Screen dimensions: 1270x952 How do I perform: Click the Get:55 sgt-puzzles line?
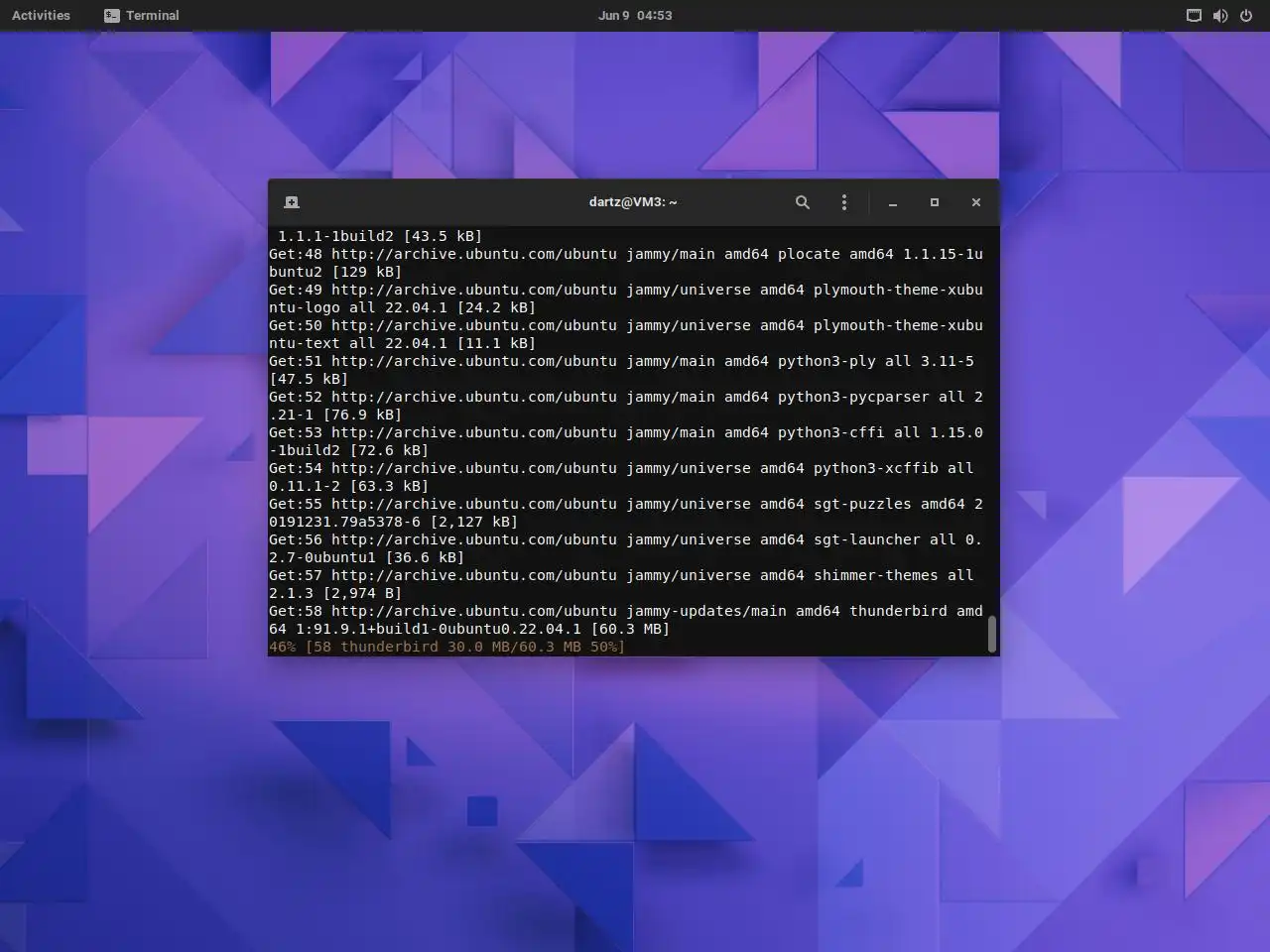(626, 513)
